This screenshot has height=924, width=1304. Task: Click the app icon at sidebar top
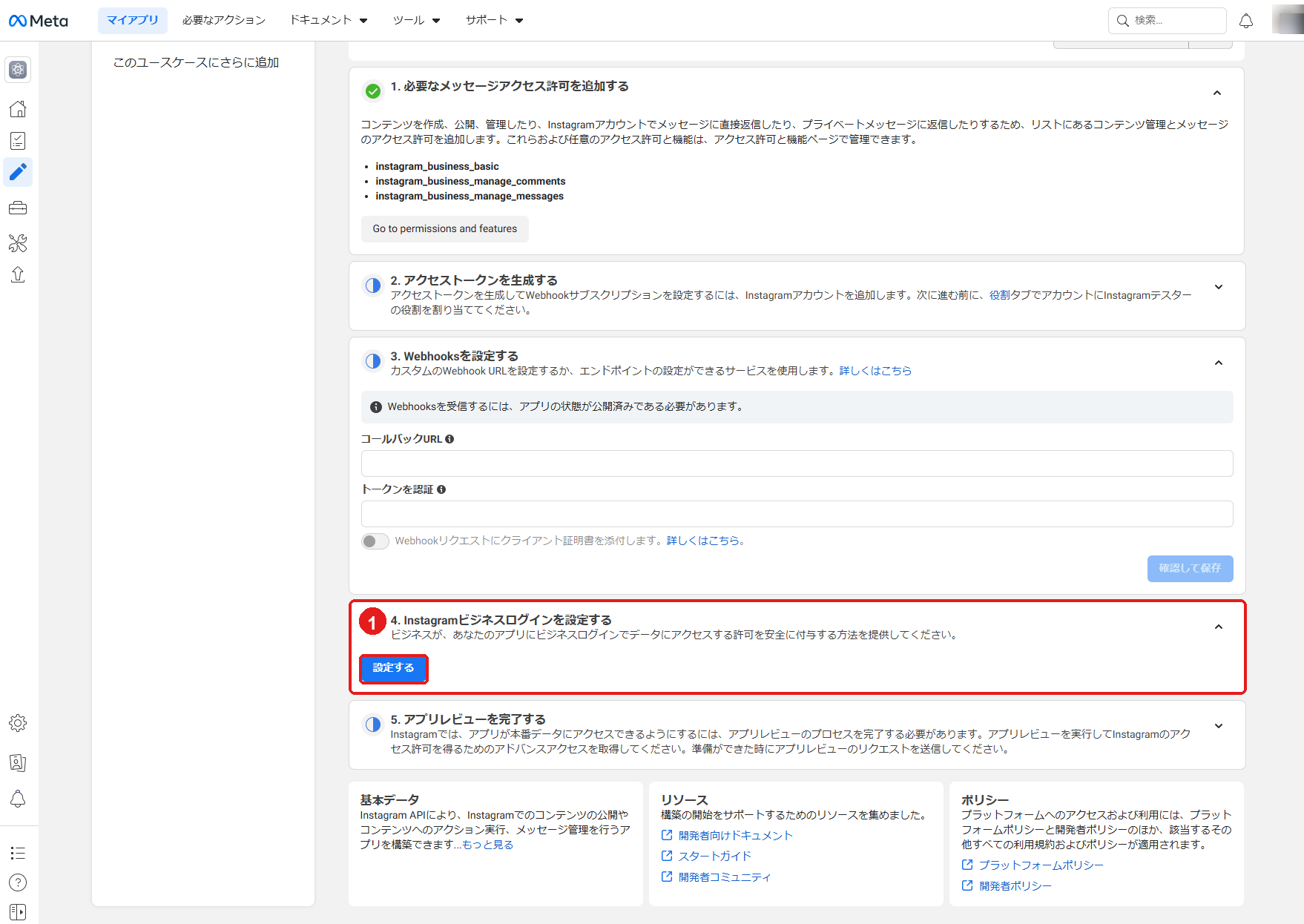point(18,70)
